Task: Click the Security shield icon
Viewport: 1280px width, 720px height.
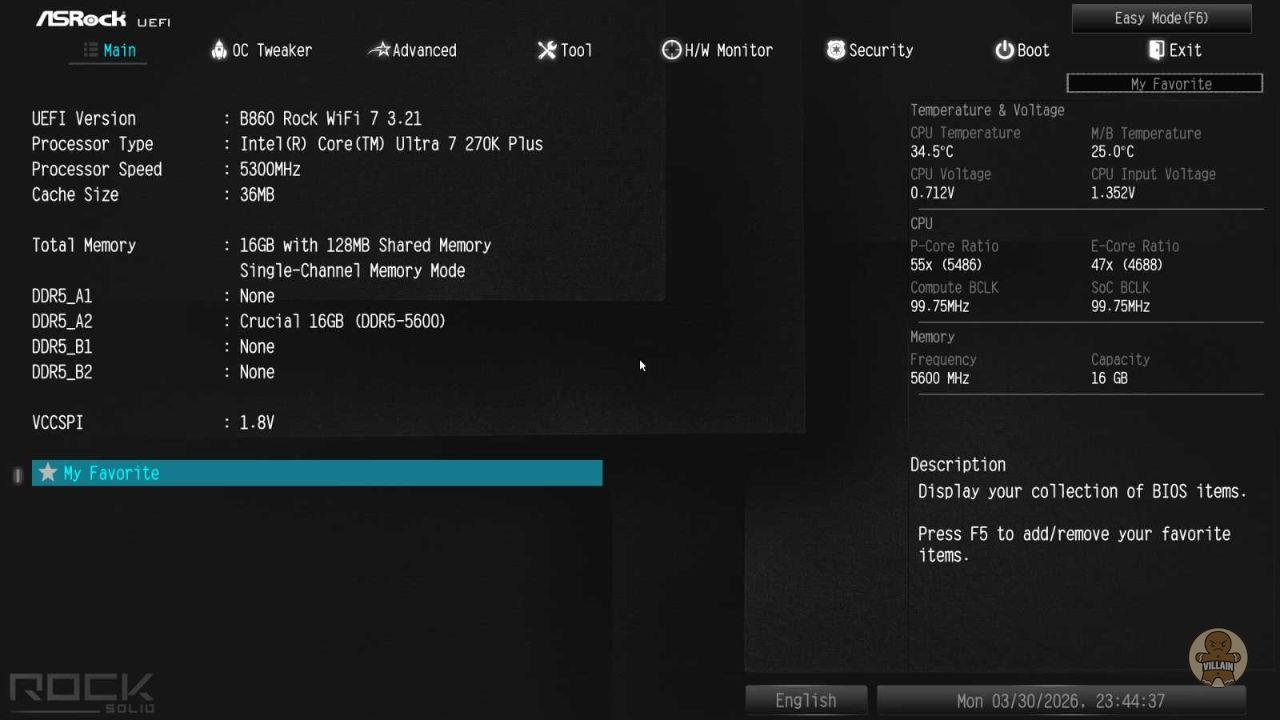Action: point(835,50)
